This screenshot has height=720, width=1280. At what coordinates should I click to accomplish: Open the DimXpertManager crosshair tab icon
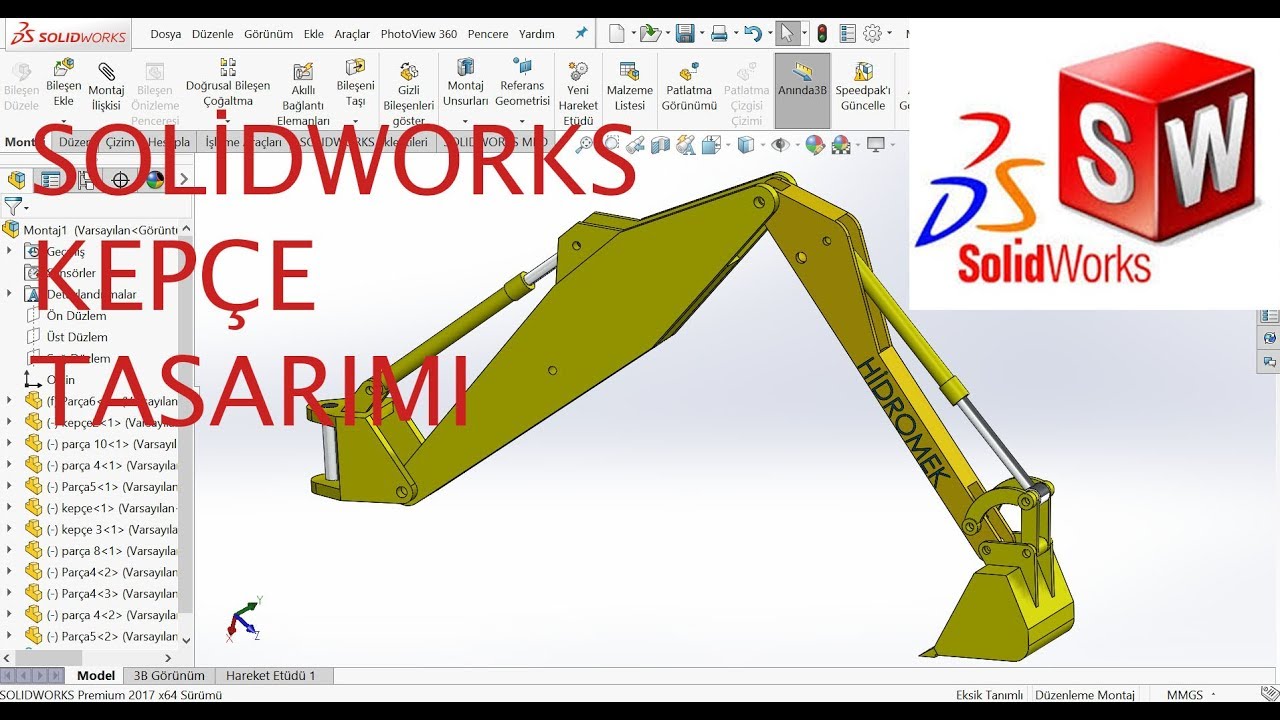pyautogui.click(x=121, y=180)
